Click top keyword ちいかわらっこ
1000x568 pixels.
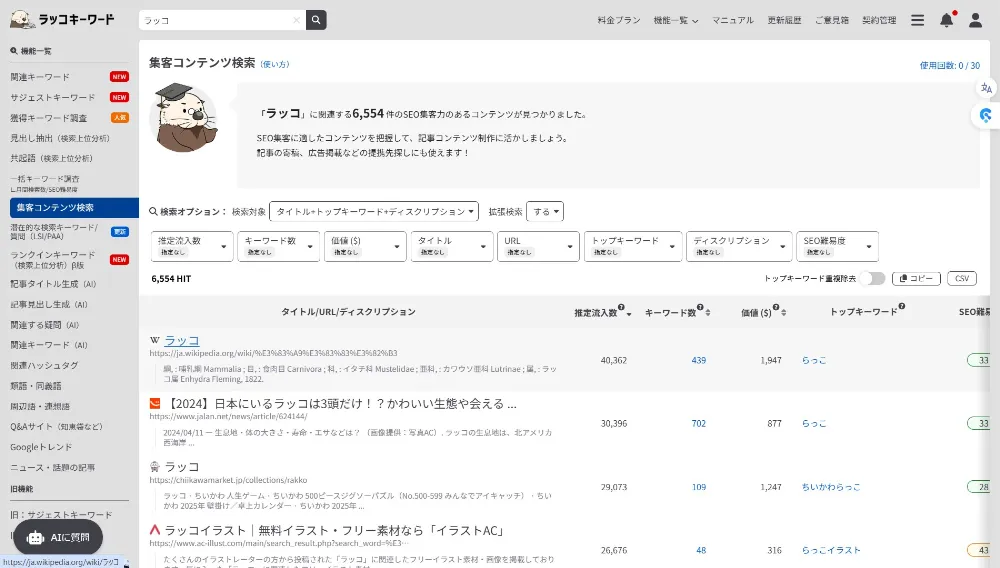(831, 487)
